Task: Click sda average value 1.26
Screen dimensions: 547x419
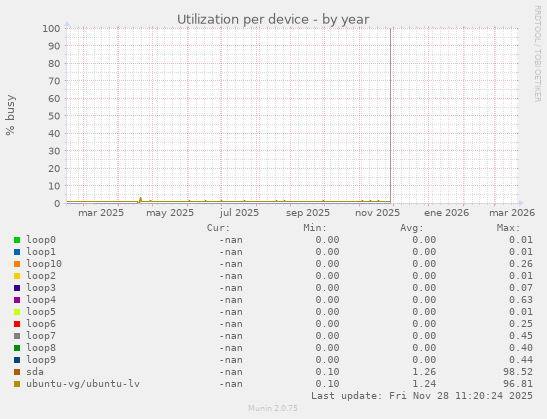Action: tap(424, 372)
